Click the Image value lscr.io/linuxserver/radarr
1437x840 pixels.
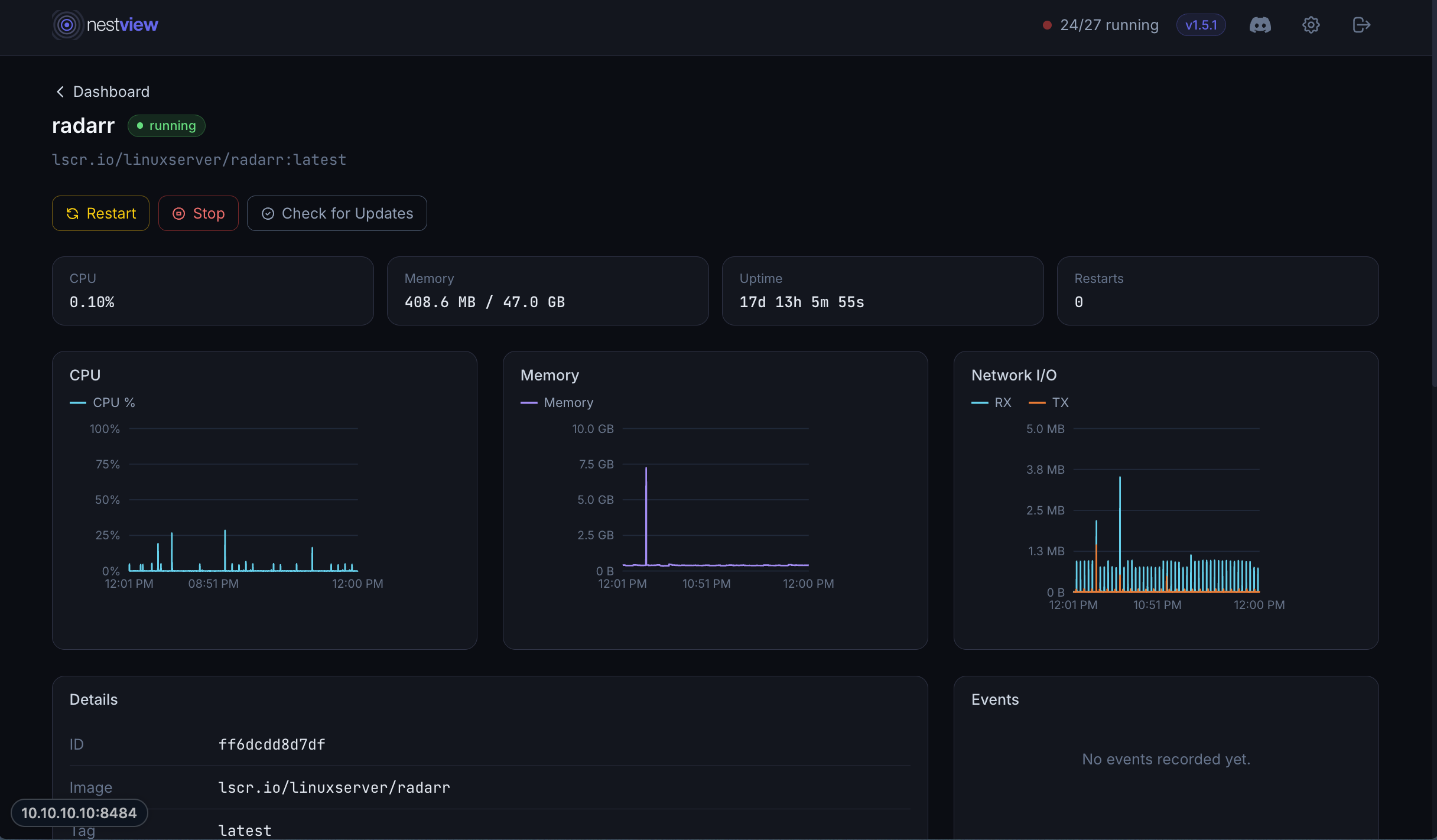(334, 787)
